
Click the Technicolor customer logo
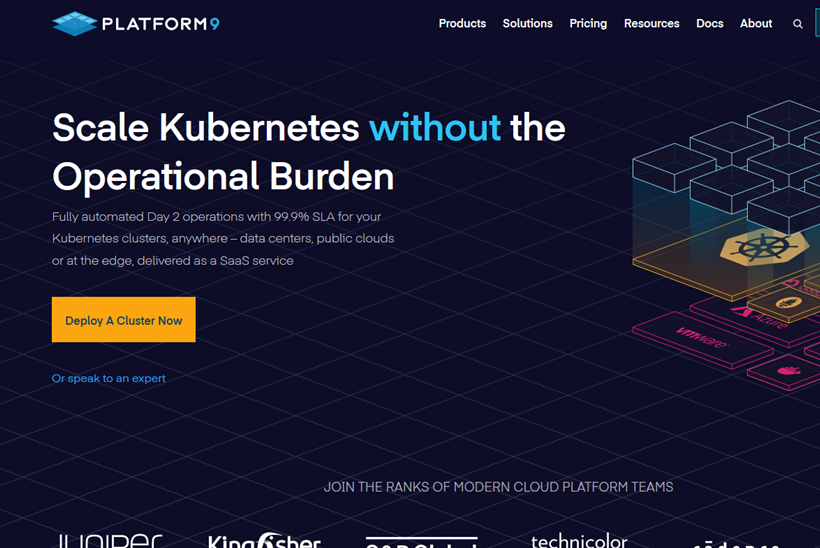click(579, 541)
